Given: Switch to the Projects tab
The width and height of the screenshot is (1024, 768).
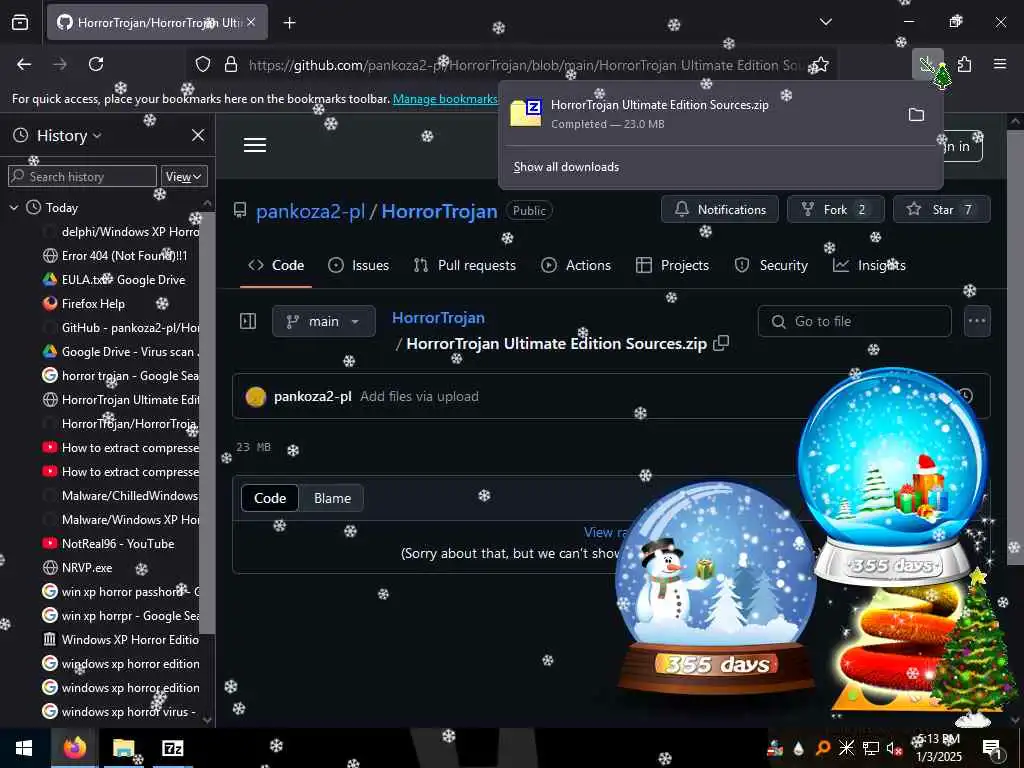Looking at the screenshot, I should click(672, 265).
